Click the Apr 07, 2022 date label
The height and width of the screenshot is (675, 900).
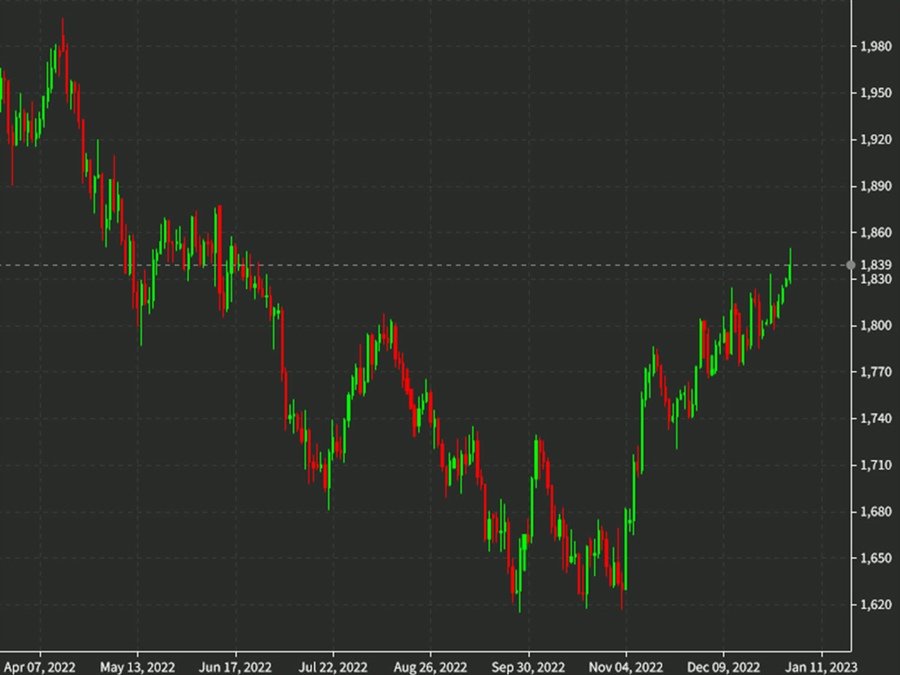pyautogui.click(x=38, y=665)
